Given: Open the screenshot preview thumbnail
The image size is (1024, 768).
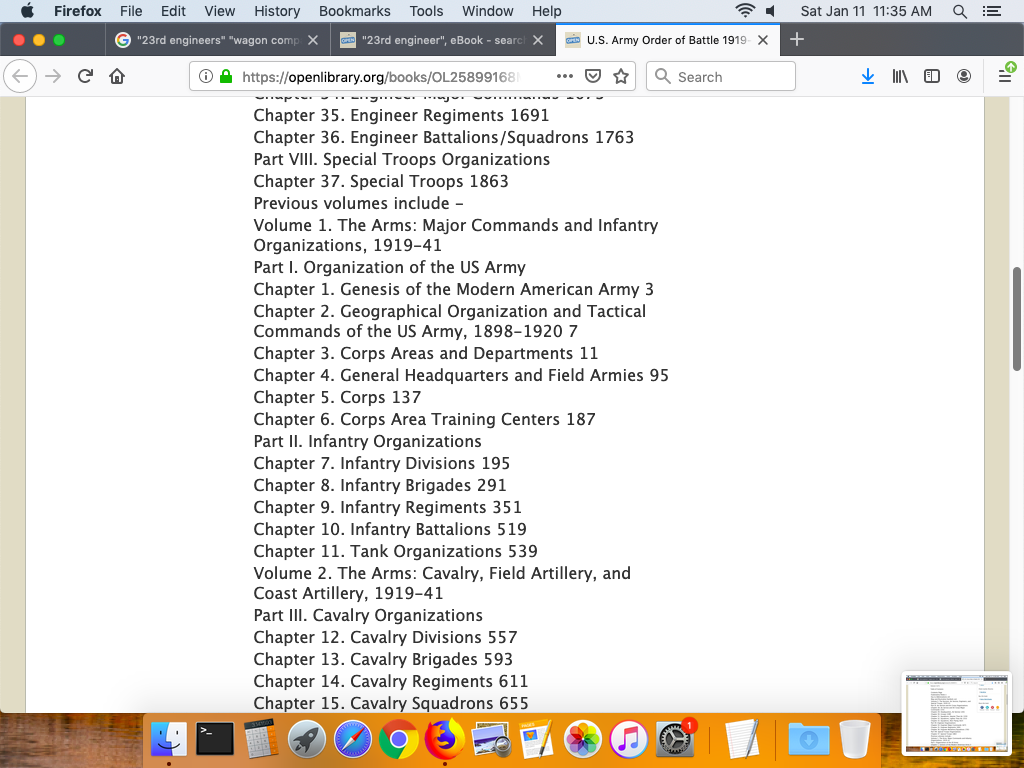Looking at the screenshot, I should pyautogui.click(x=957, y=712).
